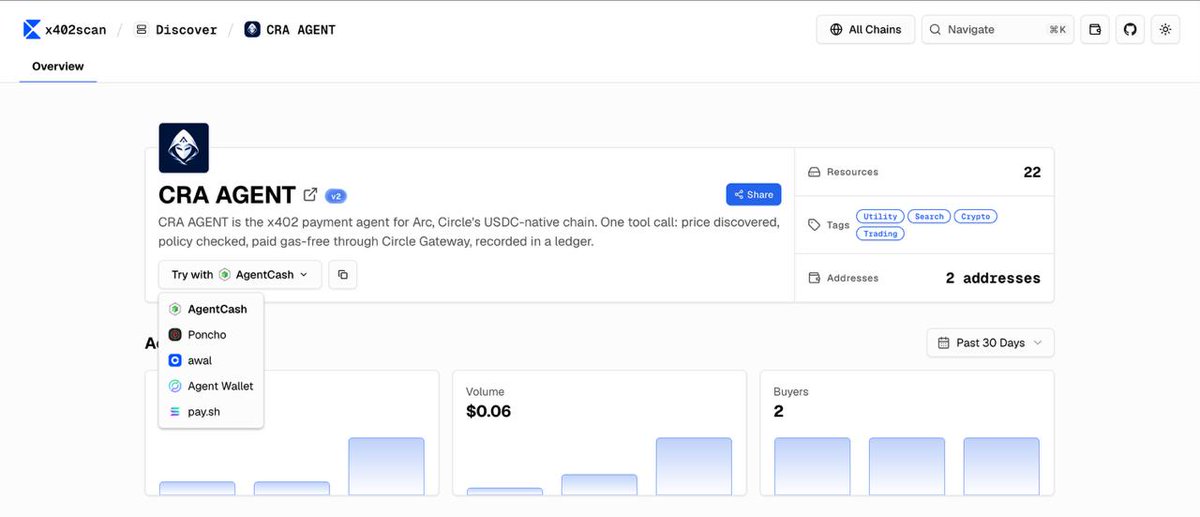This screenshot has width=1200, height=517.
Task: Click the magnifier icon in Navigate
Action: (x=936, y=30)
